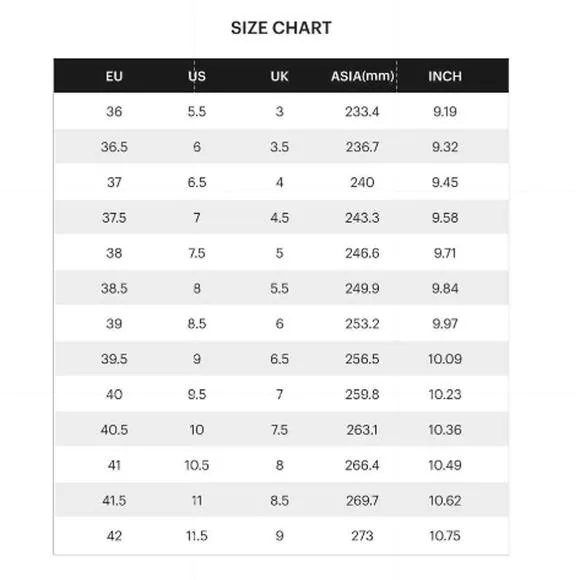Select US size 6.5 cell
This screenshot has width=580, height=580.
(x=197, y=182)
